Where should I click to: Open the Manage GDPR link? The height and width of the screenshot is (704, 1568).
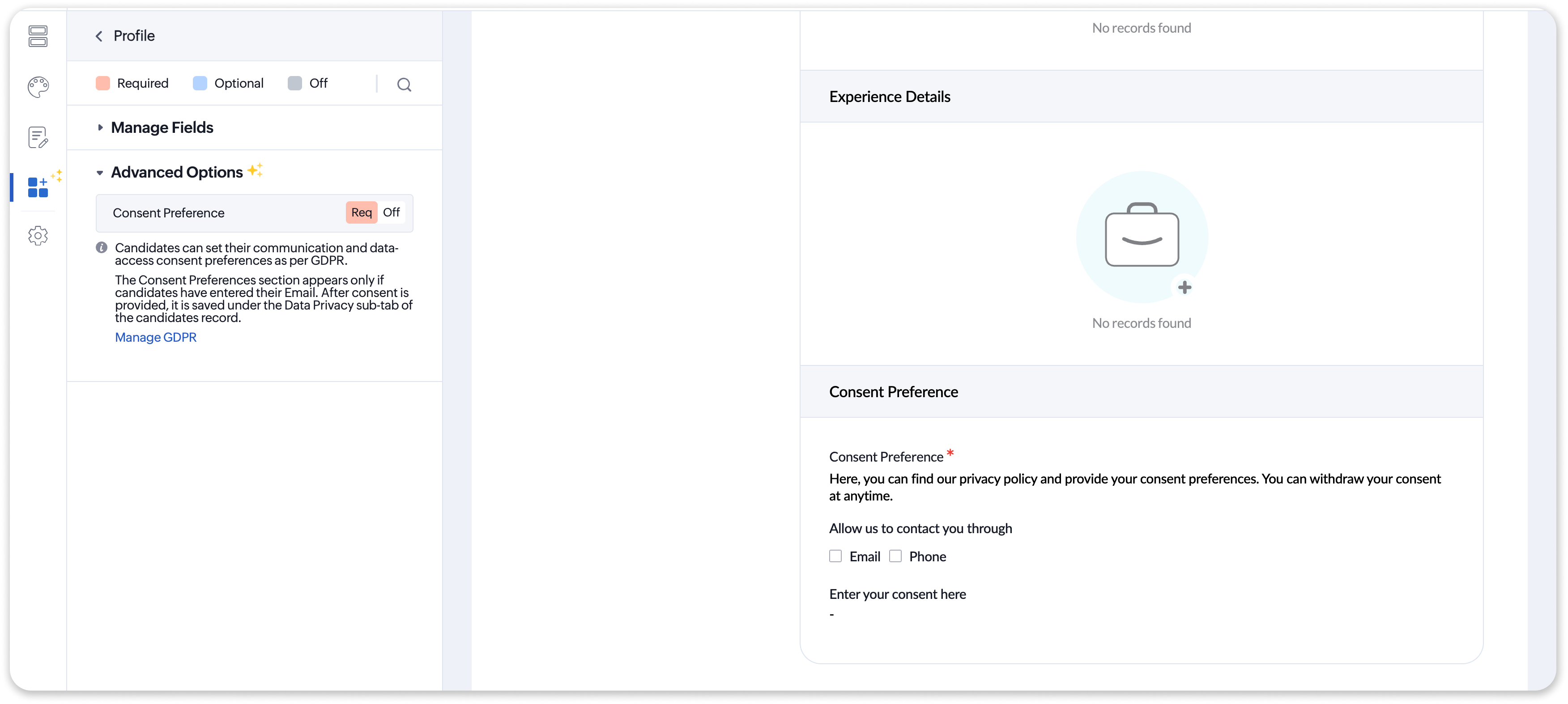click(x=156, y=337)
